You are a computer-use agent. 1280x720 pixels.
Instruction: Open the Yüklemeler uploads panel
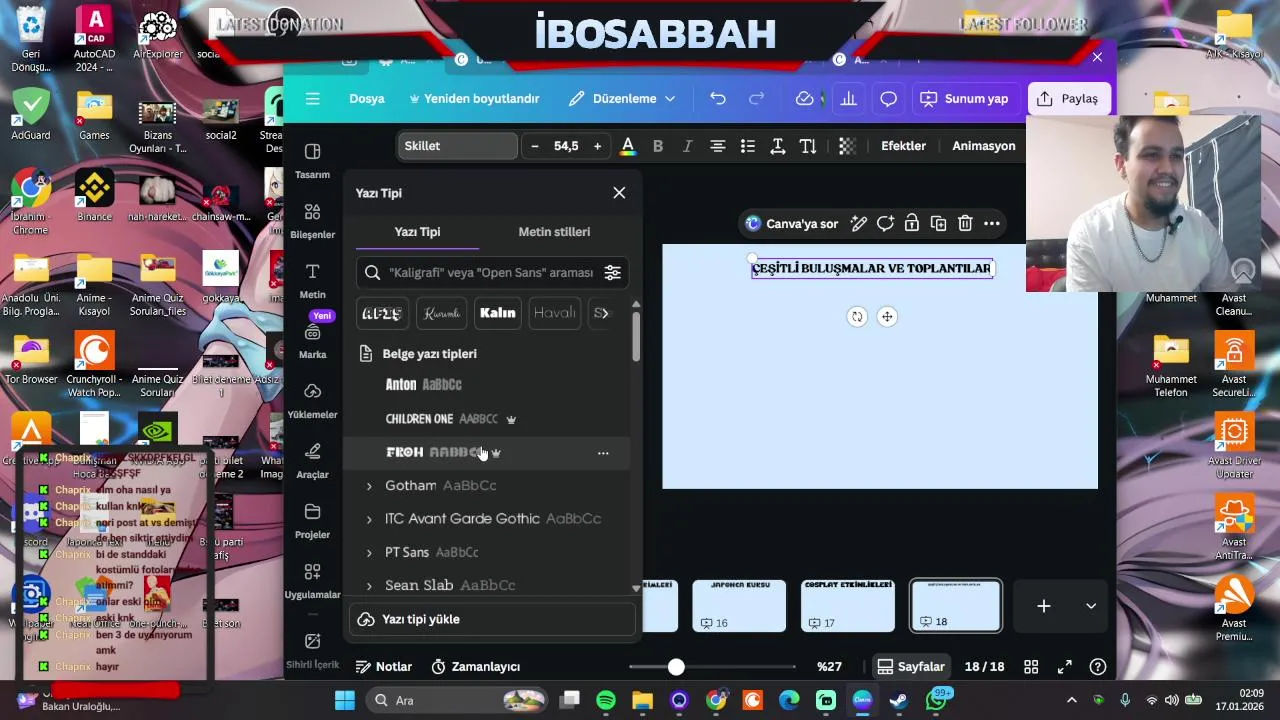pos(312,400)
